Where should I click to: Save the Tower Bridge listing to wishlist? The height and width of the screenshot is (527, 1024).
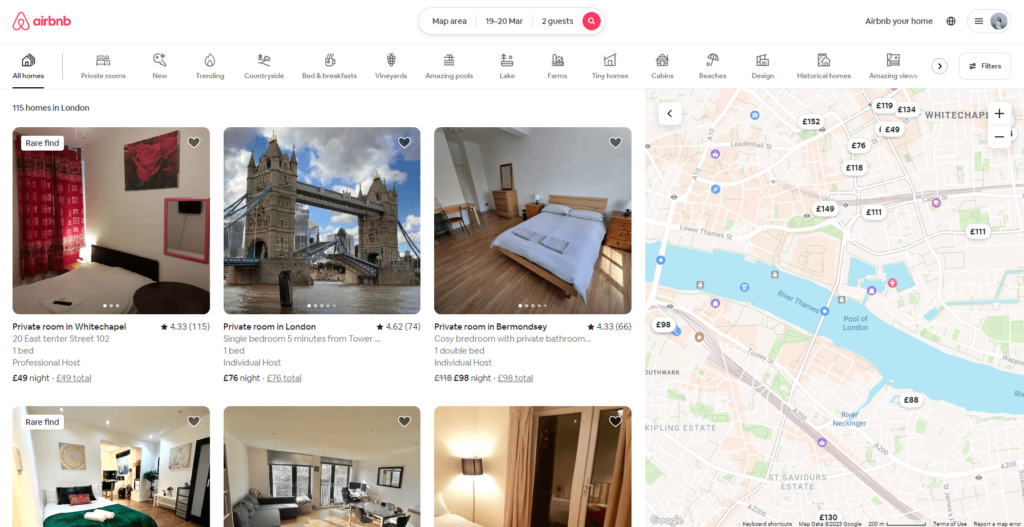pyautogui.click(x=405, y=142)
